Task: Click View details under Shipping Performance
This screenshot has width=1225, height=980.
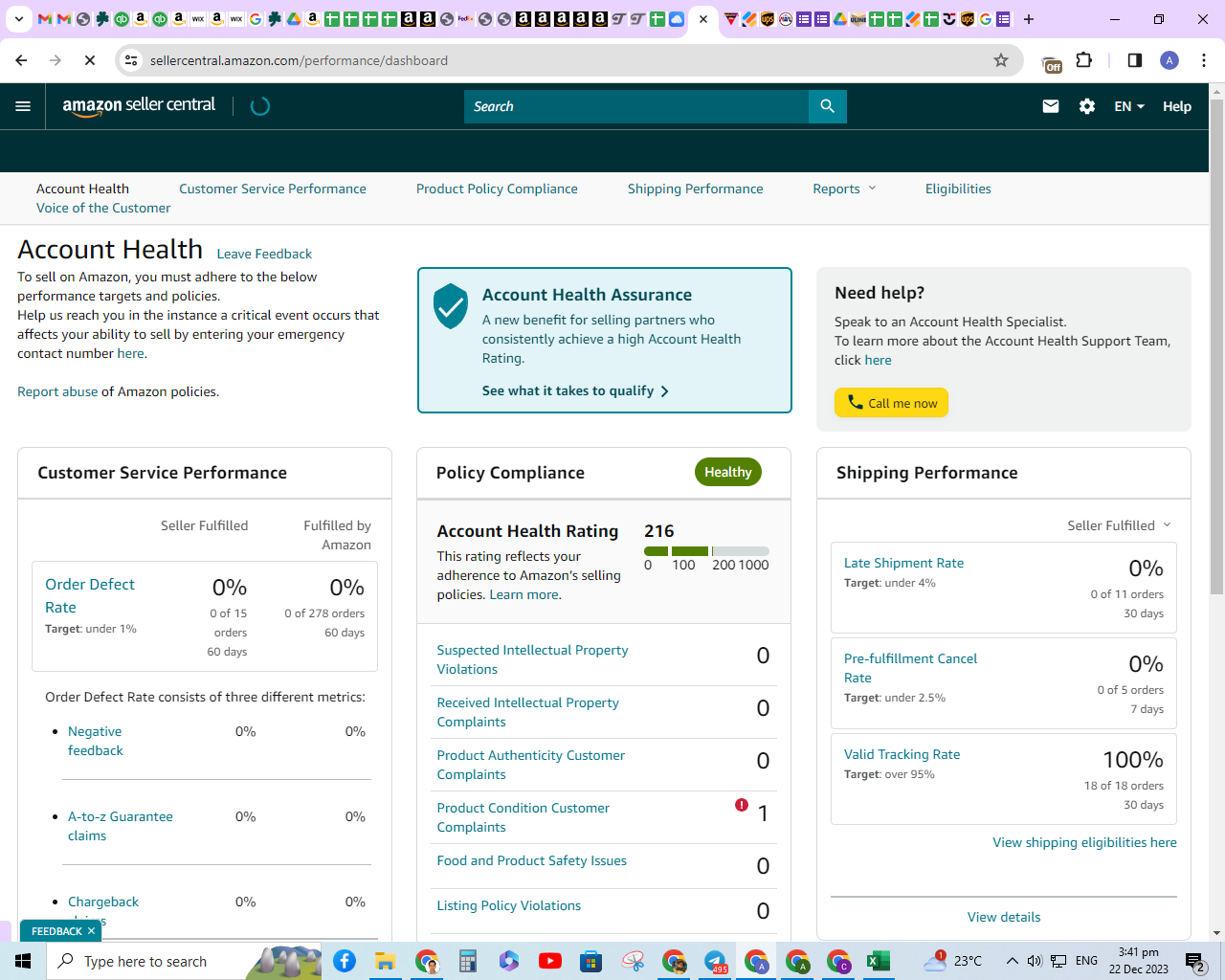Action: [1004, 917]
